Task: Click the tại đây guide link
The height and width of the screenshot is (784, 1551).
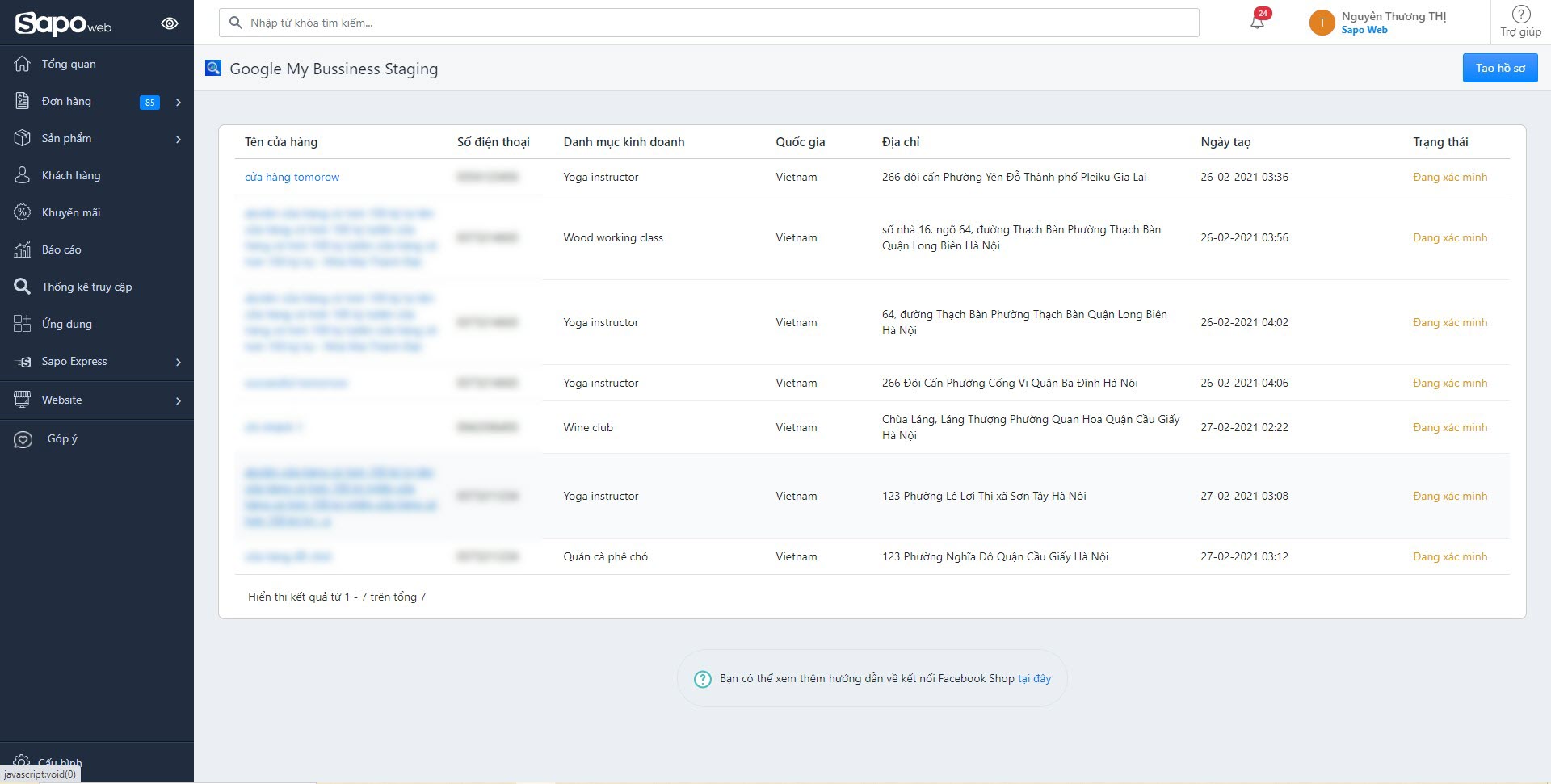Action: point(1034,678)
